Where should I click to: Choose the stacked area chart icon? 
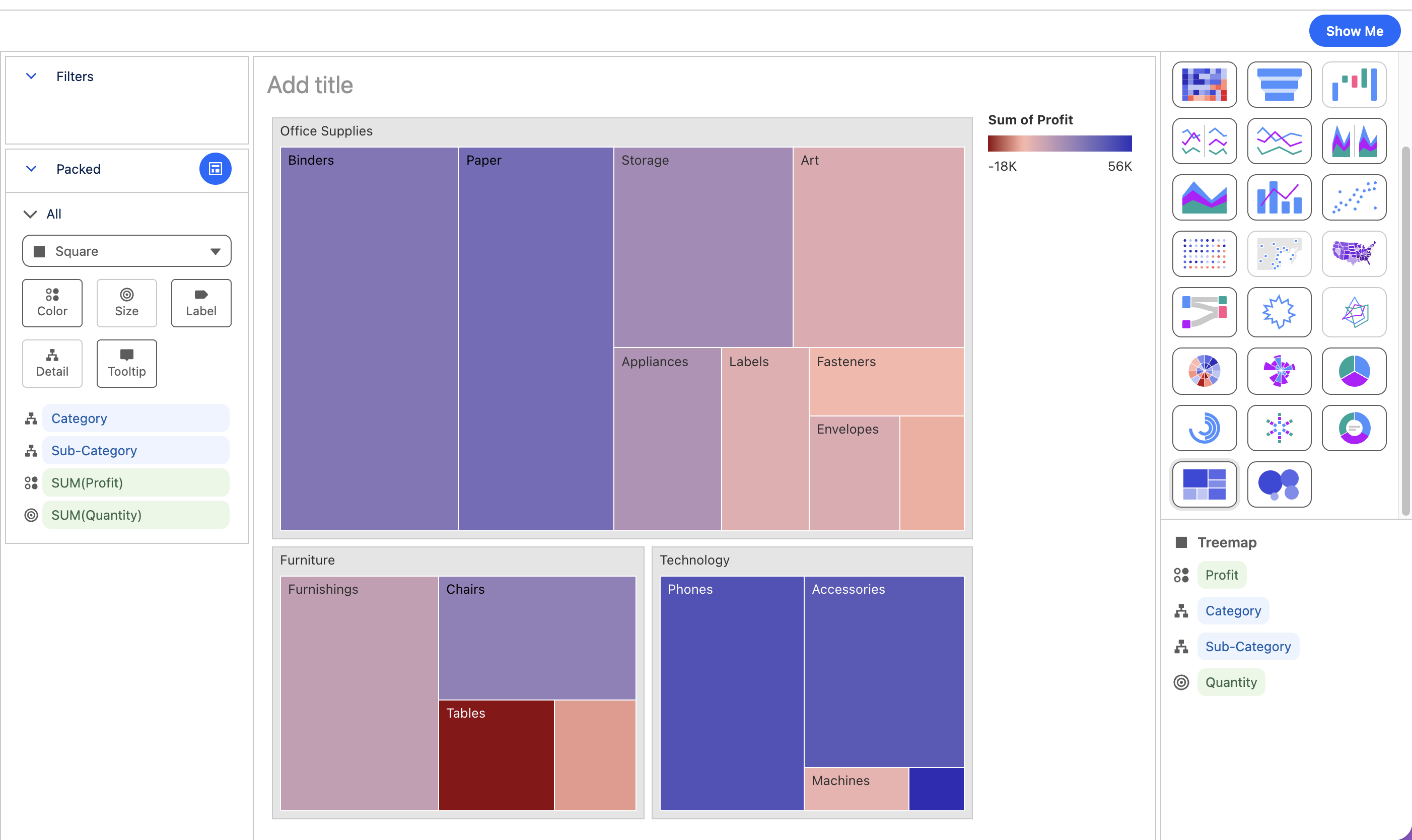click(1205, 197)
